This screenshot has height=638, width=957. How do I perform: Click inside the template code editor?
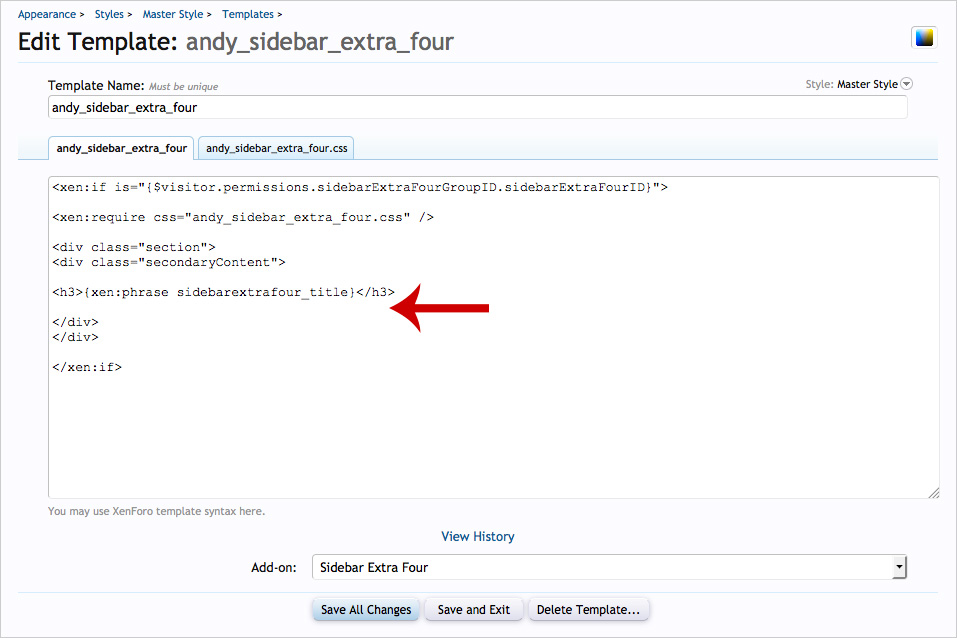[x=493, y=337]
